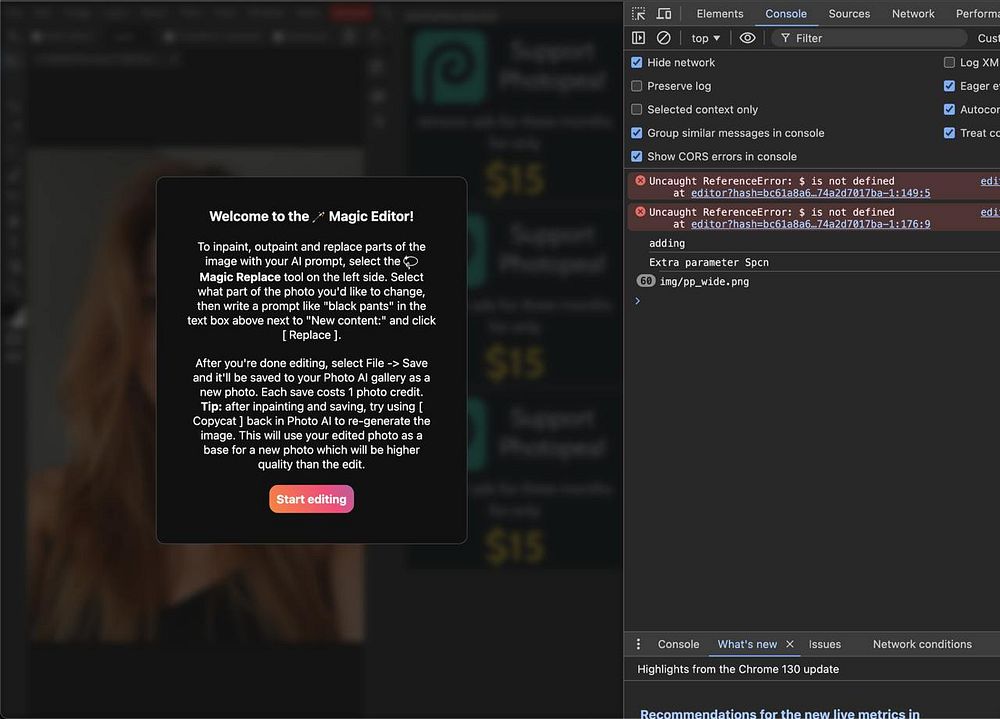Close the What's new drawer tab
This screenshot has width=1000, height=719.
790,644
